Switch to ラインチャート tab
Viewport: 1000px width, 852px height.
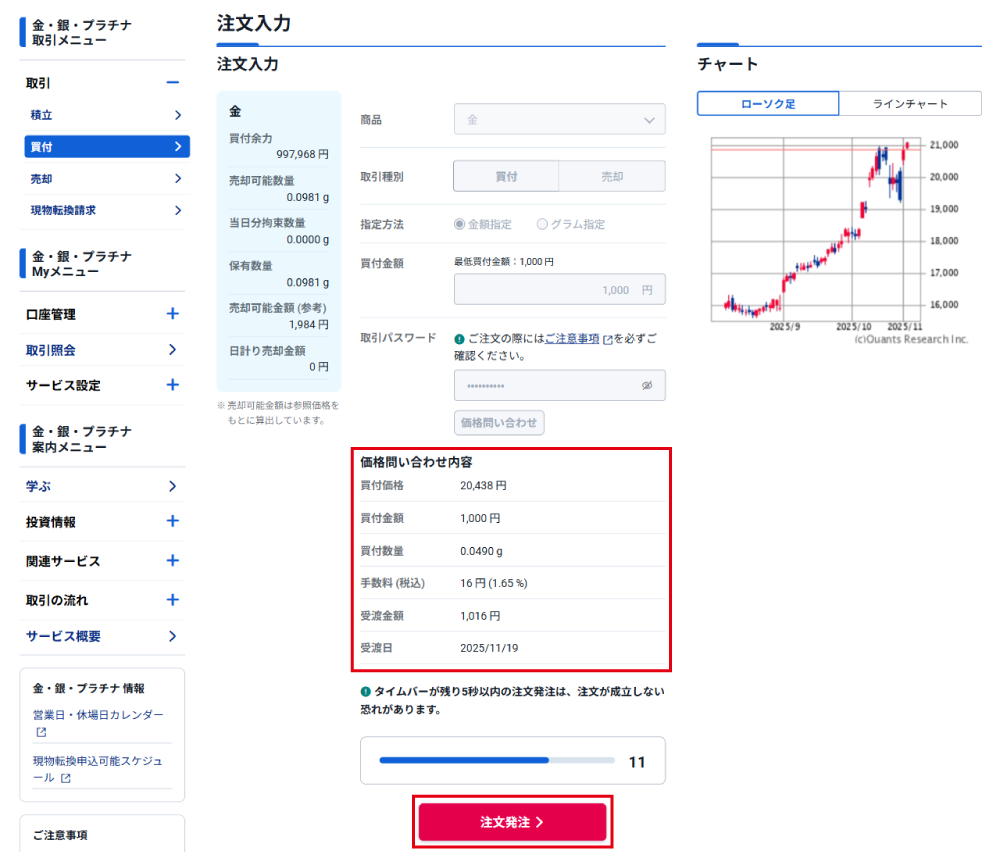point(910,104)
